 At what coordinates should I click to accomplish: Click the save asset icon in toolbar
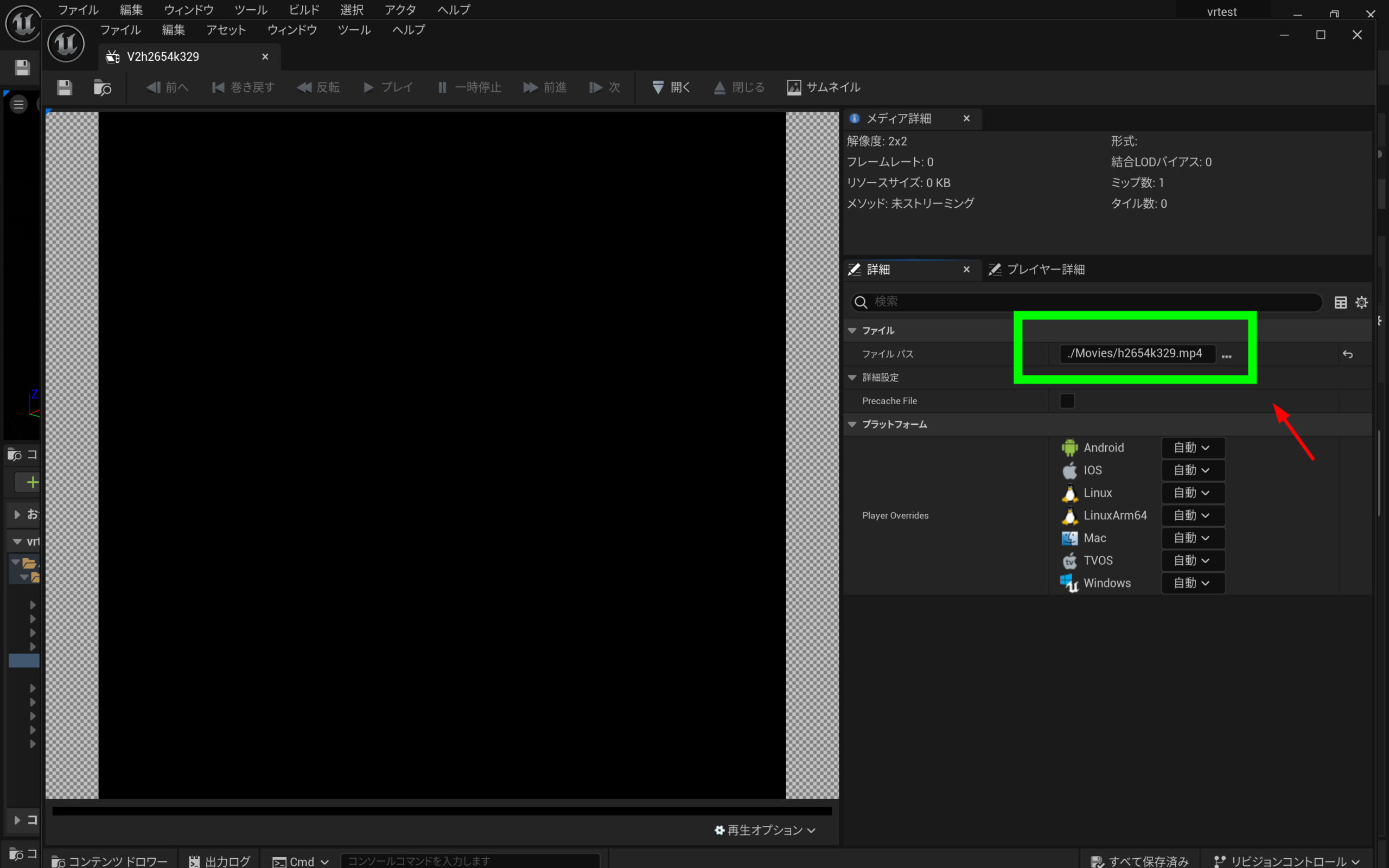point(64,87)
